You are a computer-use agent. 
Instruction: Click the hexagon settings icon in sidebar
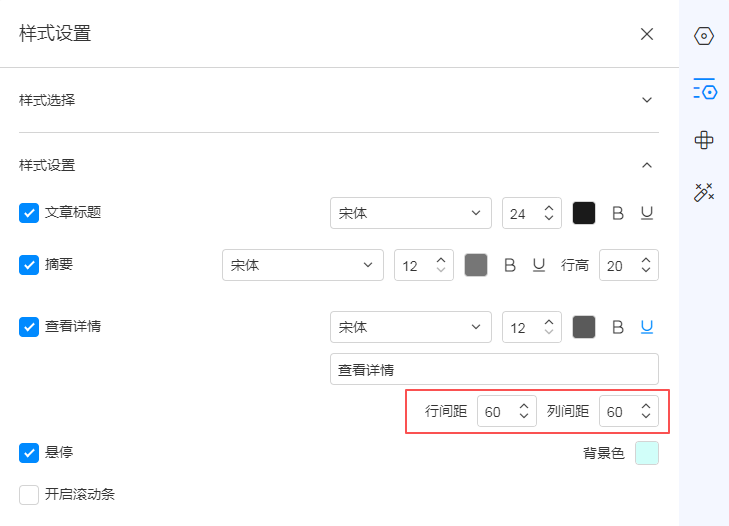[704, 36]
